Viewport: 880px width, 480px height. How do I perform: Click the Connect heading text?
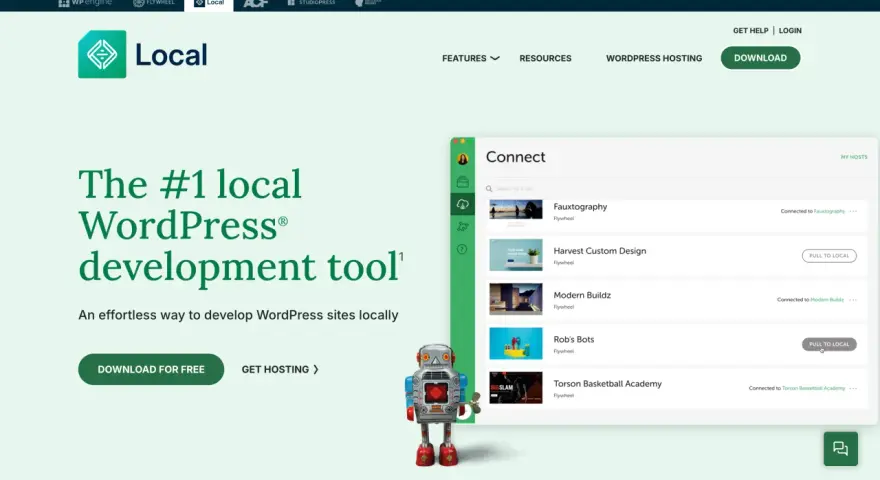(515, 157)
